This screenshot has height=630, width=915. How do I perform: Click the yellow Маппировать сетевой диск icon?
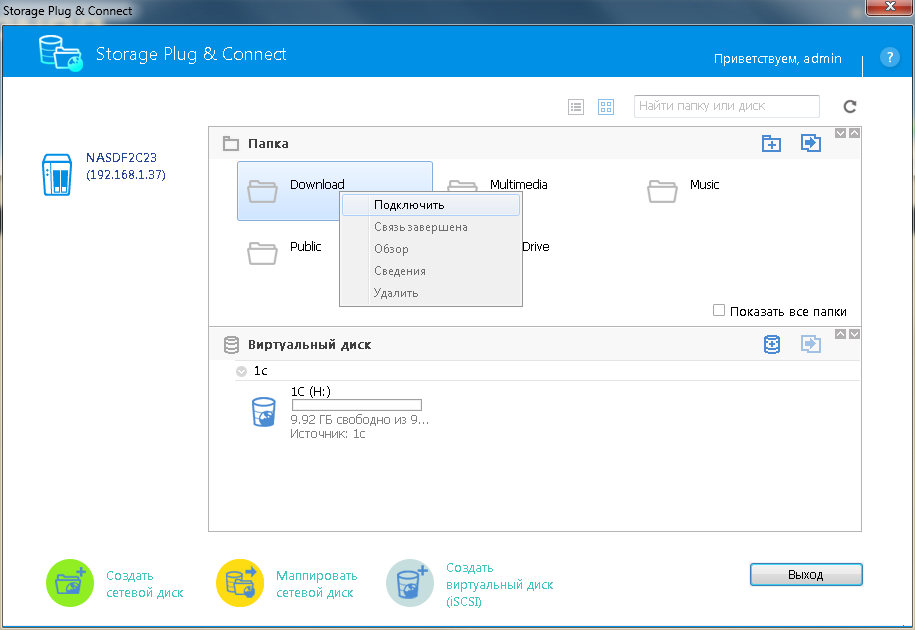coord(240,583)
